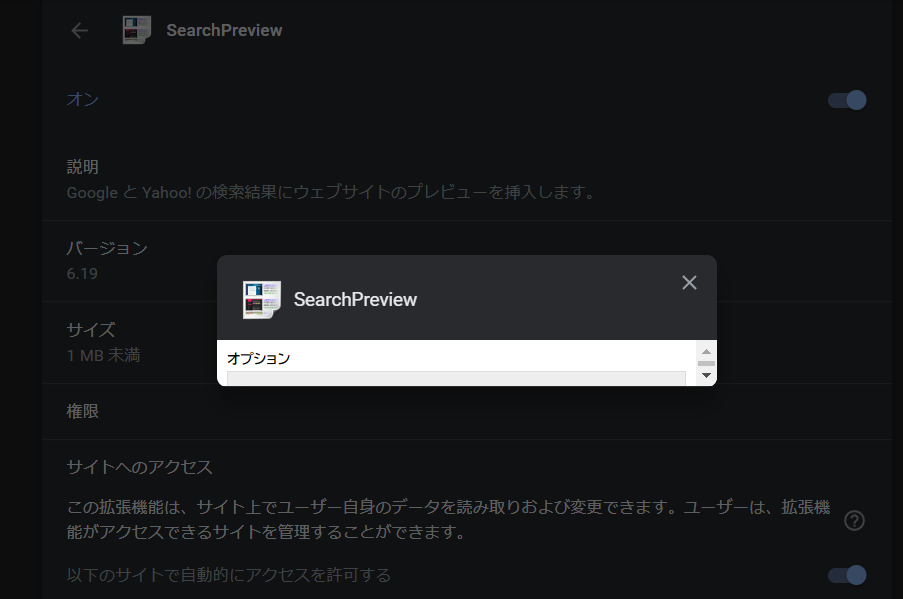Click the バージョン label
Viewport: 903px width, 599px height.
[107, 248]
